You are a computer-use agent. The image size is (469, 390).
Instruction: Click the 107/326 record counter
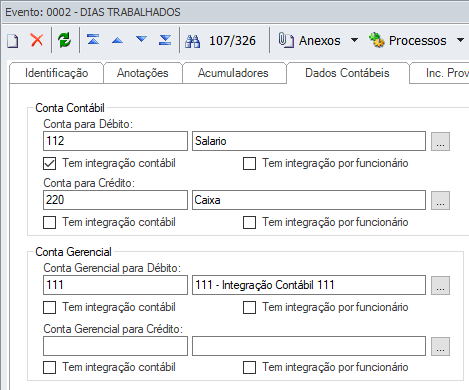(x=232, y=41)
